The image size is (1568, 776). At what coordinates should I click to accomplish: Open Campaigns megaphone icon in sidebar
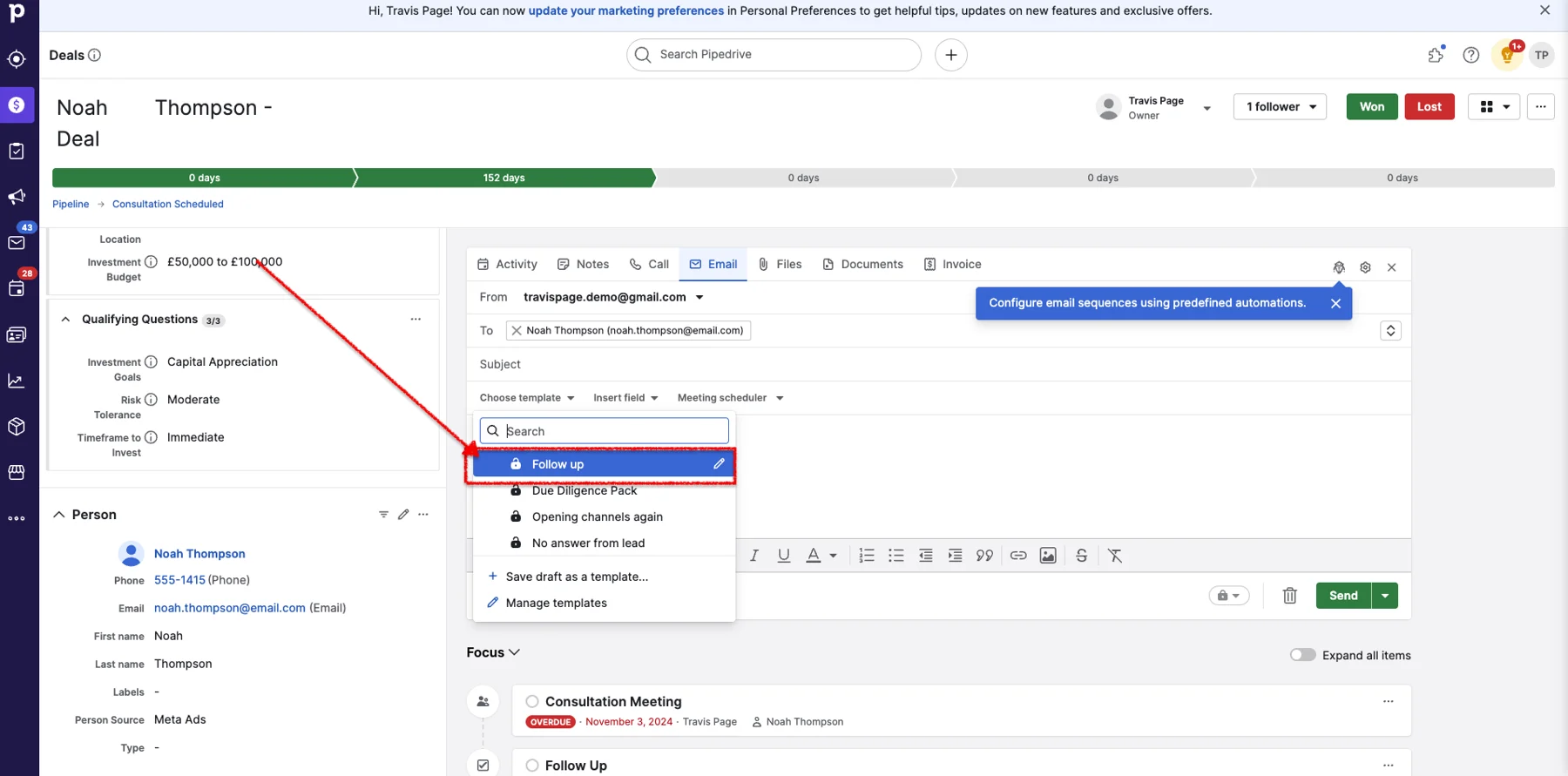[x=17, y=197]
